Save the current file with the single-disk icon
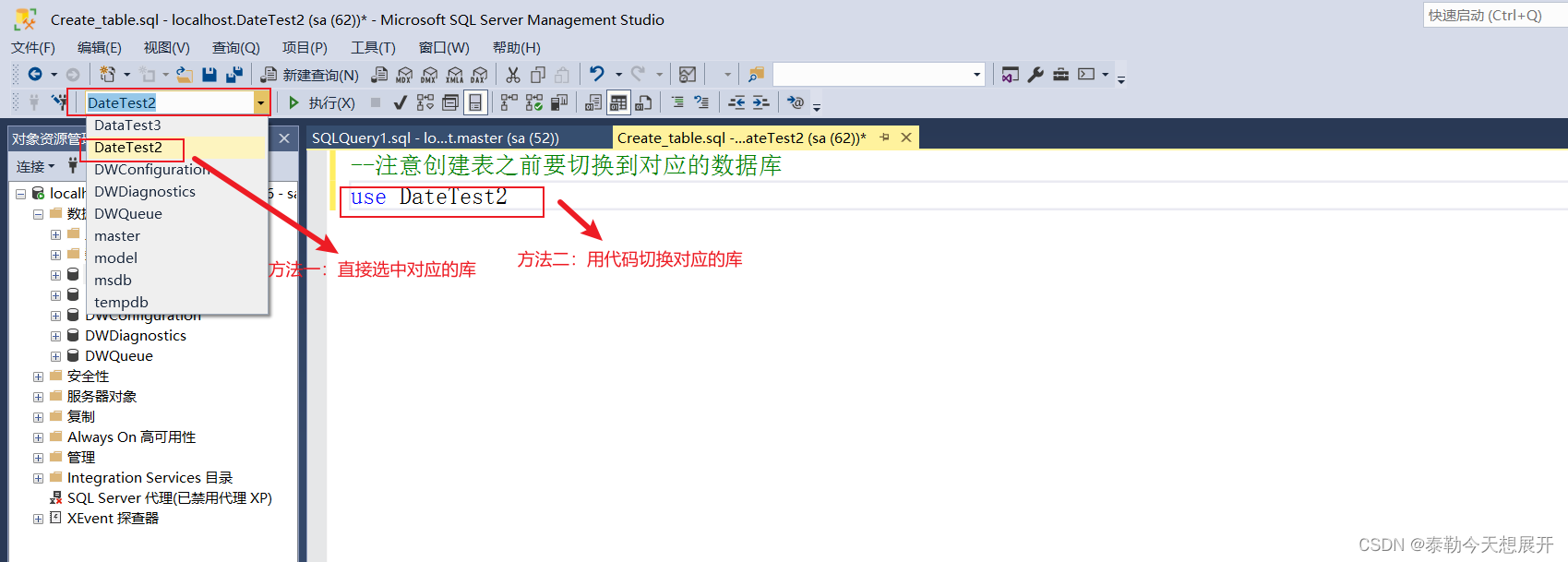Viewport: 1568px width, 562px height. (209, 75)
